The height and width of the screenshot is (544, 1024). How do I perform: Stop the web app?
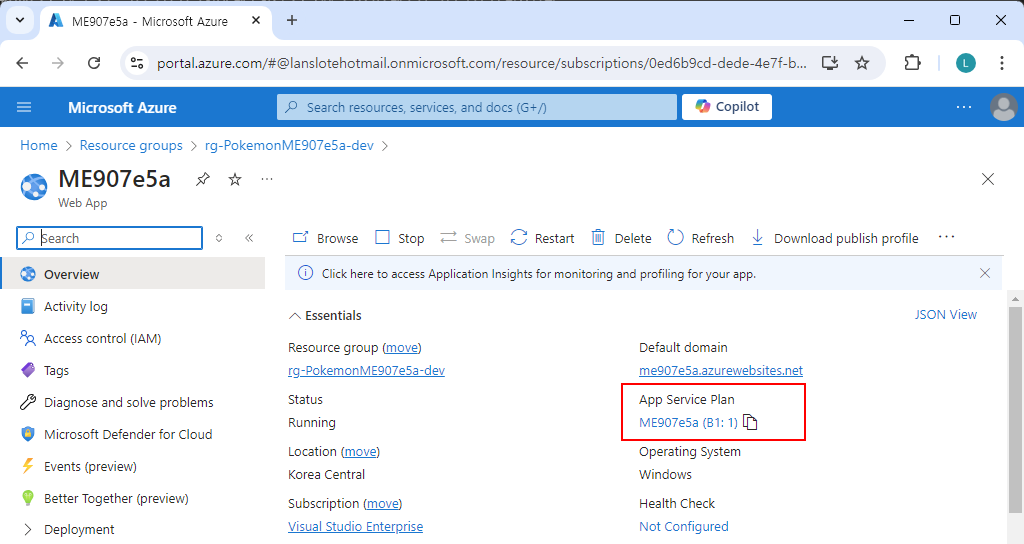400,238
